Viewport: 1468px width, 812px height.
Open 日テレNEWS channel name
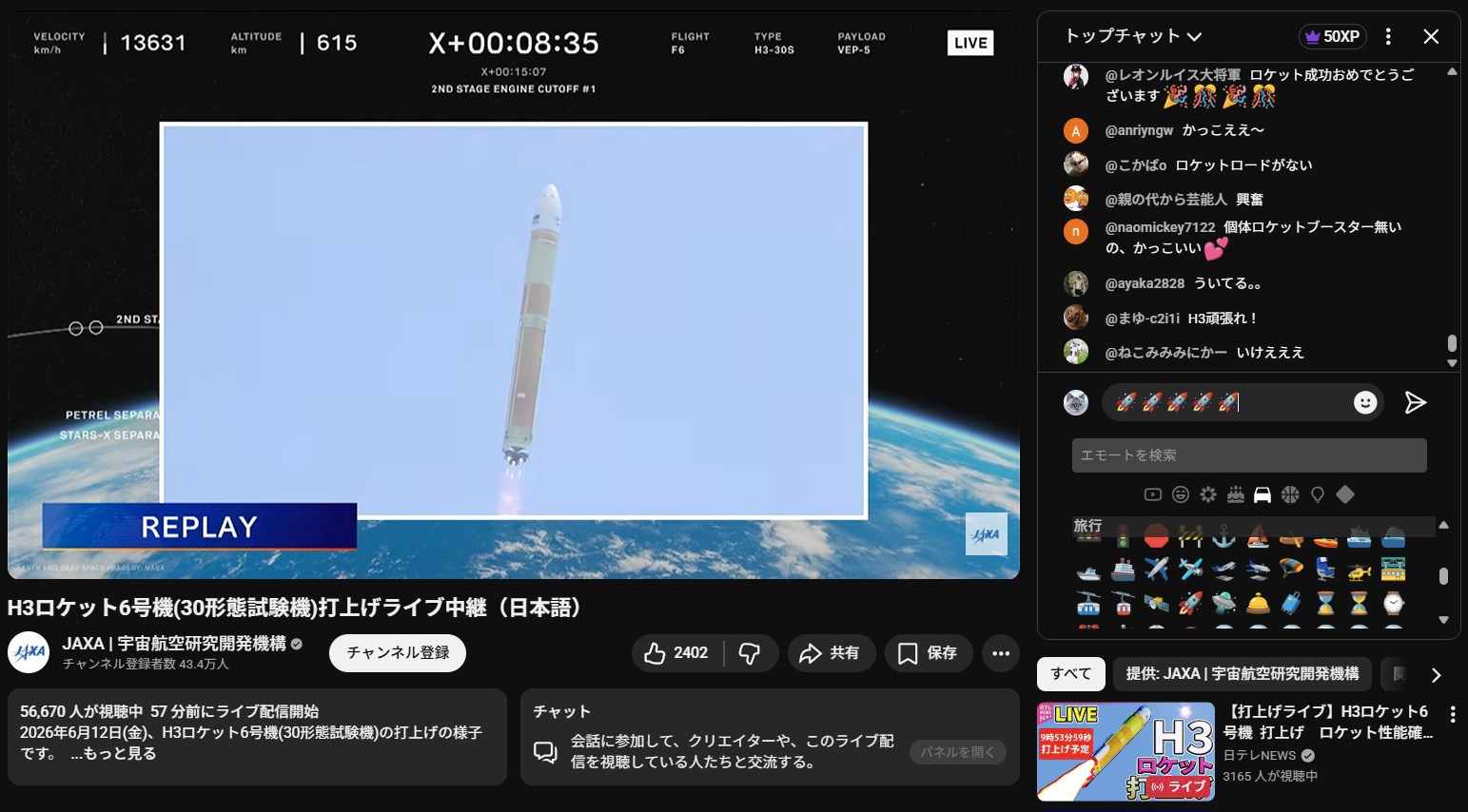click(1260, 755)
